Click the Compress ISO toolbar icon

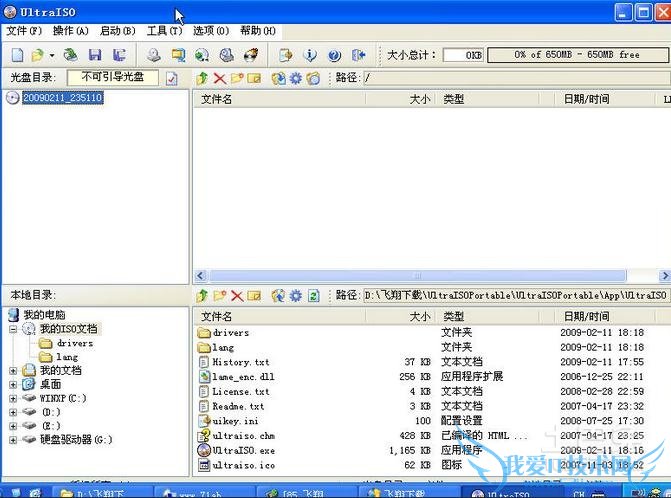click(178, 55)
